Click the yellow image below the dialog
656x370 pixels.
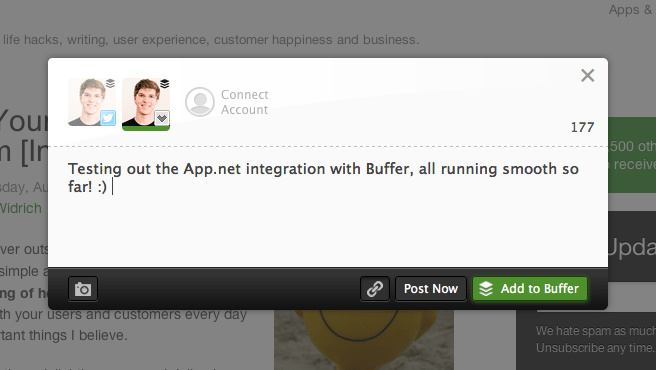point(364,339)
